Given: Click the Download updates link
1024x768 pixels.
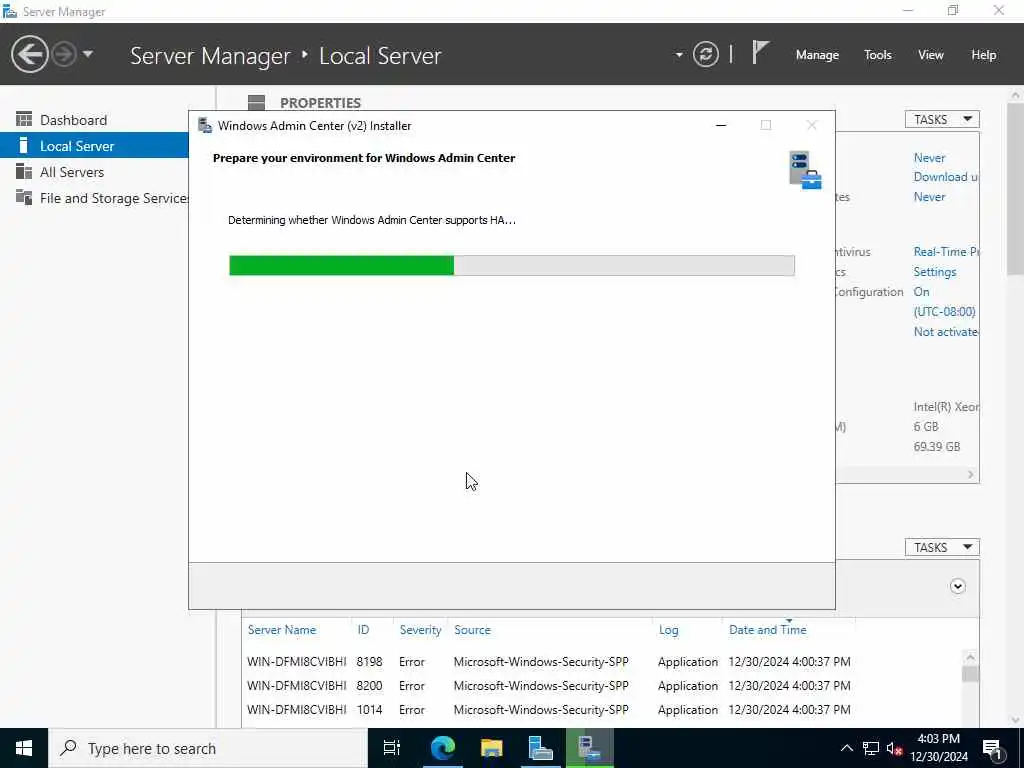Looking at the screenshot, I should (x=946, y=177).
